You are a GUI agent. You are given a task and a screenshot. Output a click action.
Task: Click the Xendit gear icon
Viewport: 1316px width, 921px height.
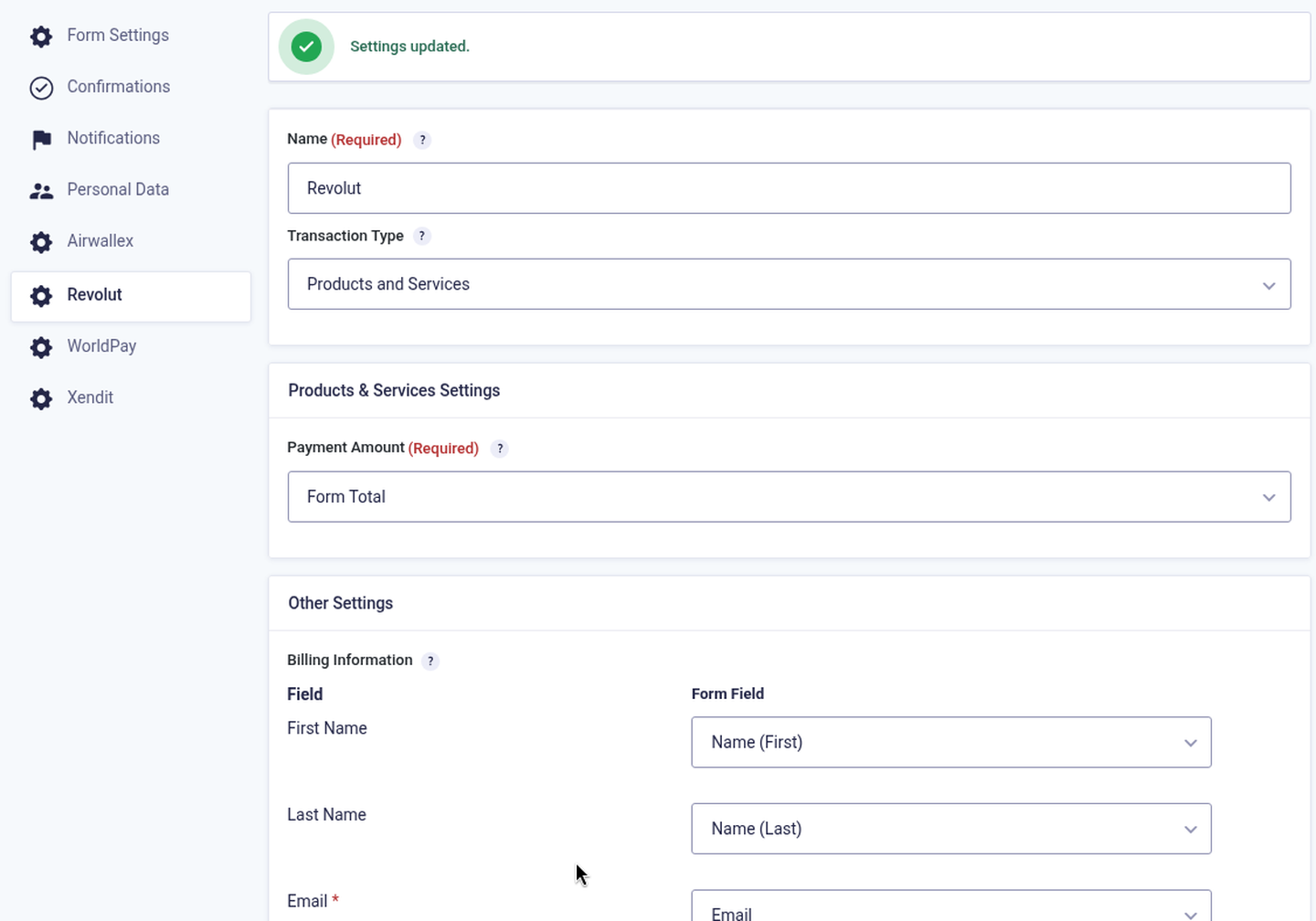click(x=41, y=399)
